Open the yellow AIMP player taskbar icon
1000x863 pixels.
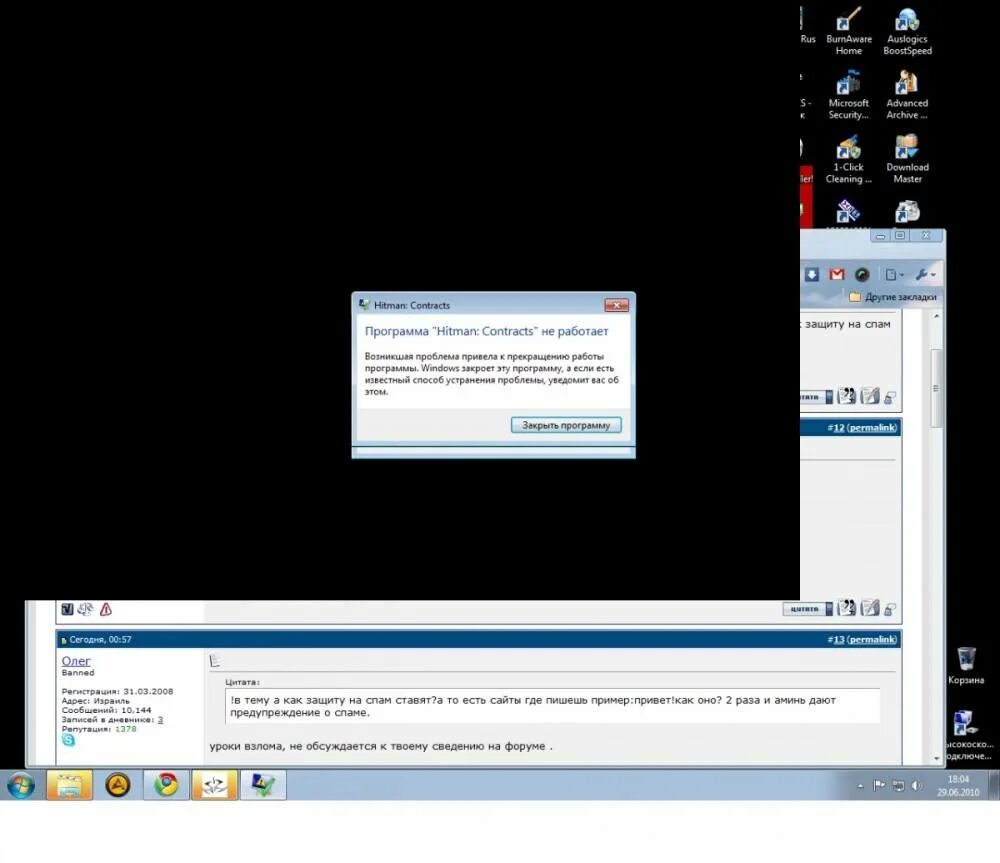[117, 785]
